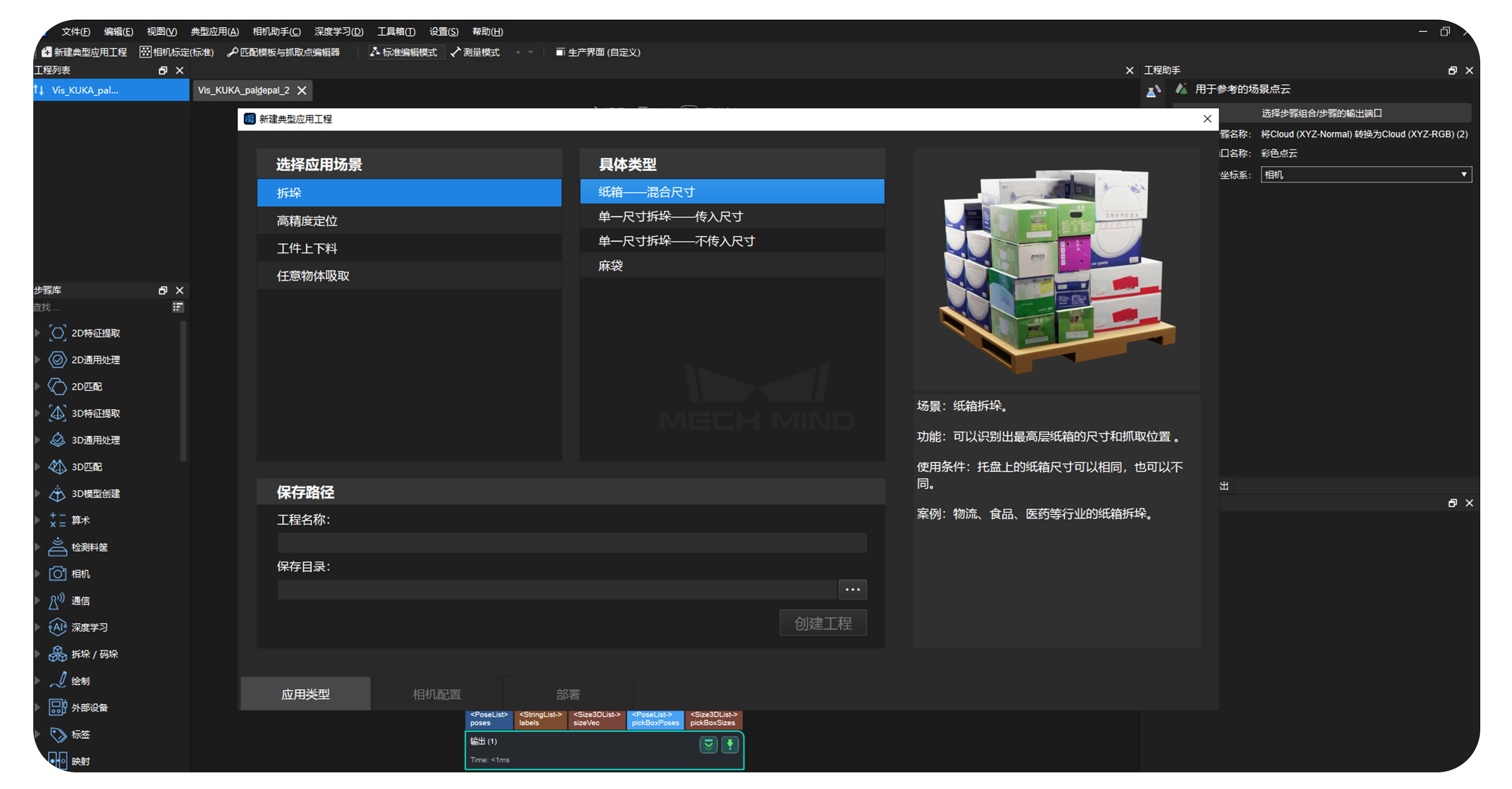This screenshot has width=1512, height=789.
Task: Browse save directory with the ... button
Action: click(852, 589)
